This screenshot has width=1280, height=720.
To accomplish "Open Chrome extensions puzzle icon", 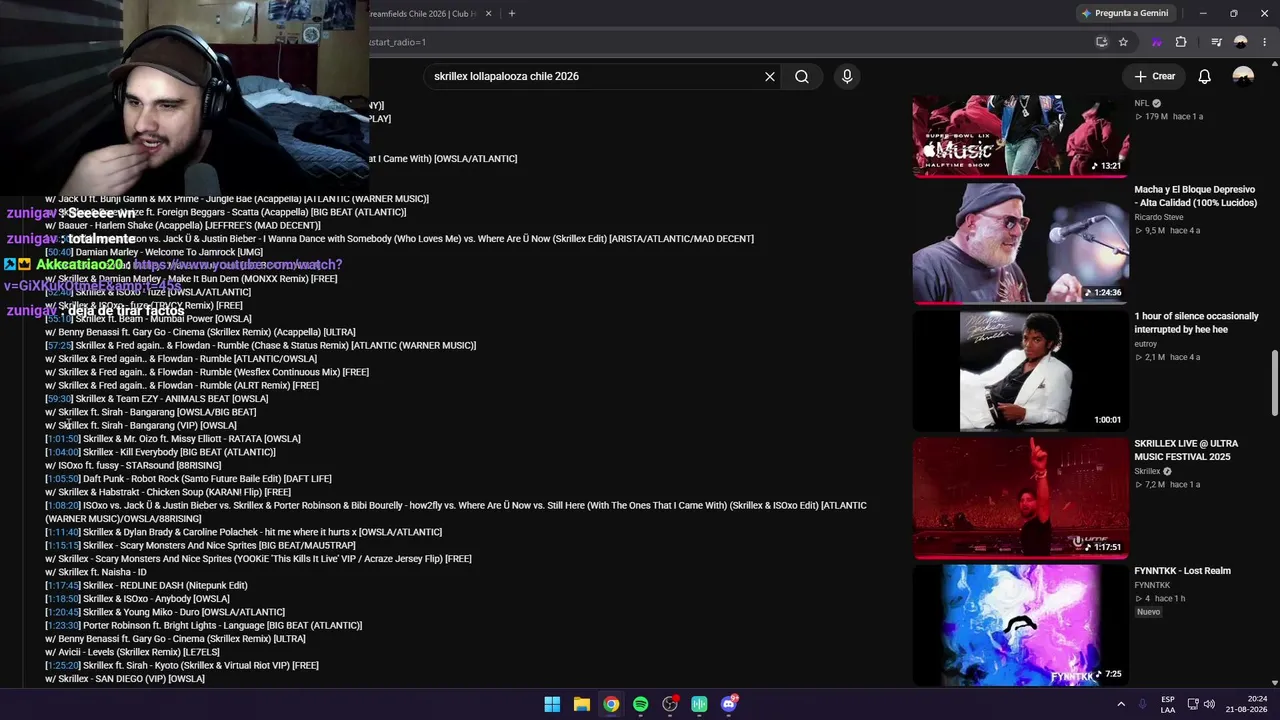I will click(1181, 42).
